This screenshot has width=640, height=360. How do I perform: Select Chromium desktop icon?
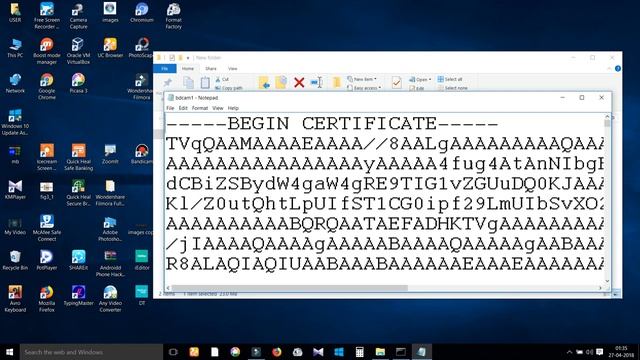click(142, 12)
